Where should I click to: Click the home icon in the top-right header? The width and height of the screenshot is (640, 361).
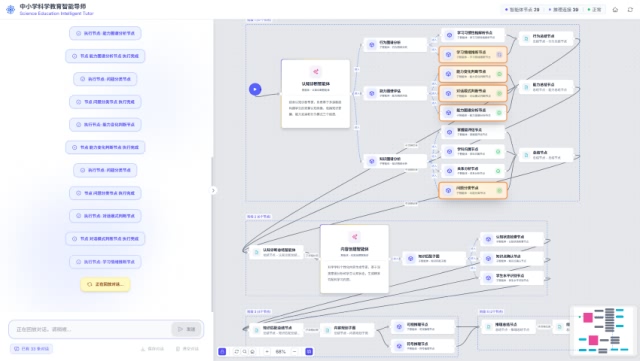click(615, 9)
